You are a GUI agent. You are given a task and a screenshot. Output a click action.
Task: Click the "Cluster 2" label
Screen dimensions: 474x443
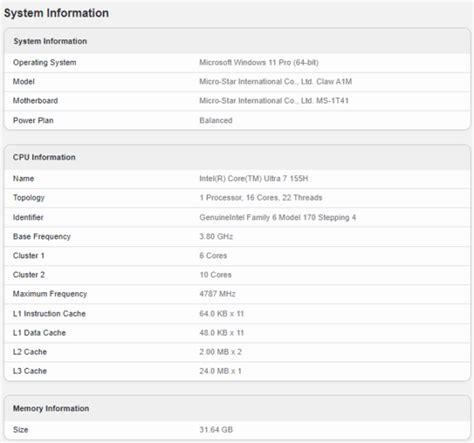coord(29,275)
